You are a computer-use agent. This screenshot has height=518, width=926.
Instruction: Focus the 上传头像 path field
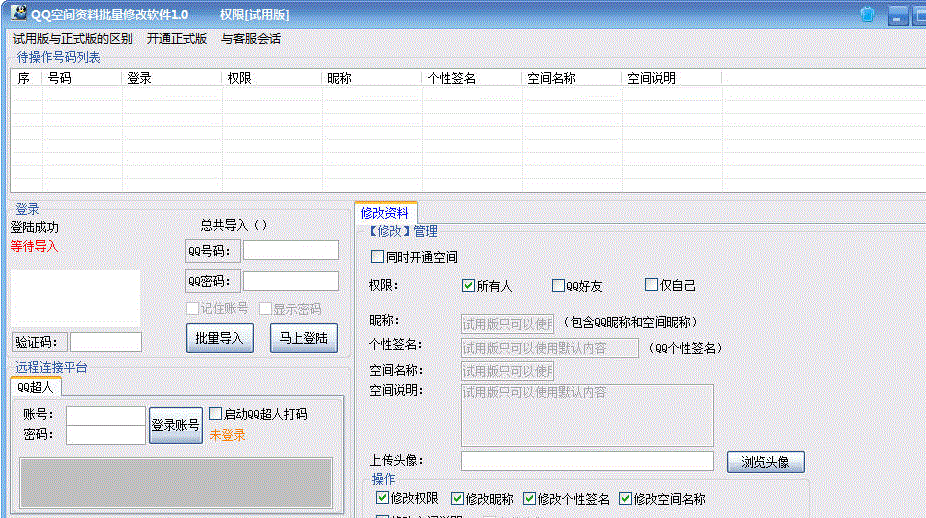[x=587, y=461]
